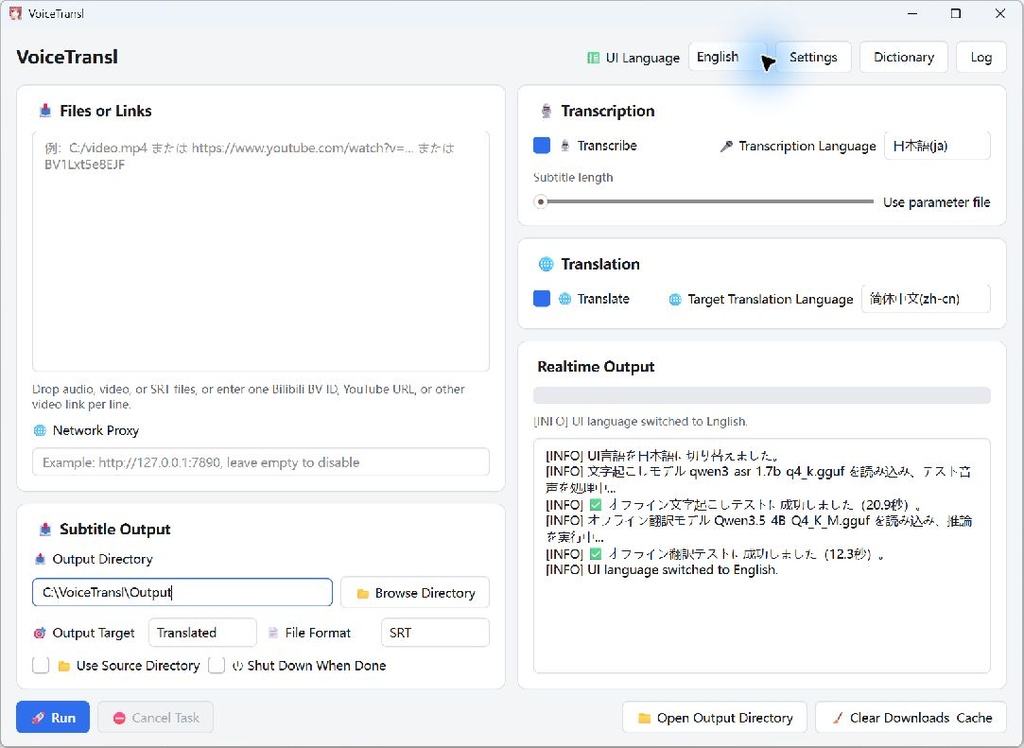Open the Dictionary page
The image size is (1024, 748).
click(904, 57)
